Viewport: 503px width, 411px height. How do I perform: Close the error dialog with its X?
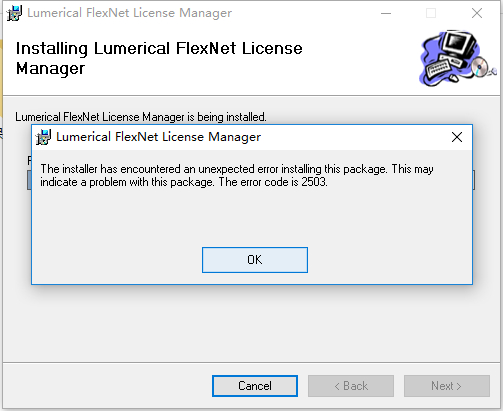(x=457, y=137)
